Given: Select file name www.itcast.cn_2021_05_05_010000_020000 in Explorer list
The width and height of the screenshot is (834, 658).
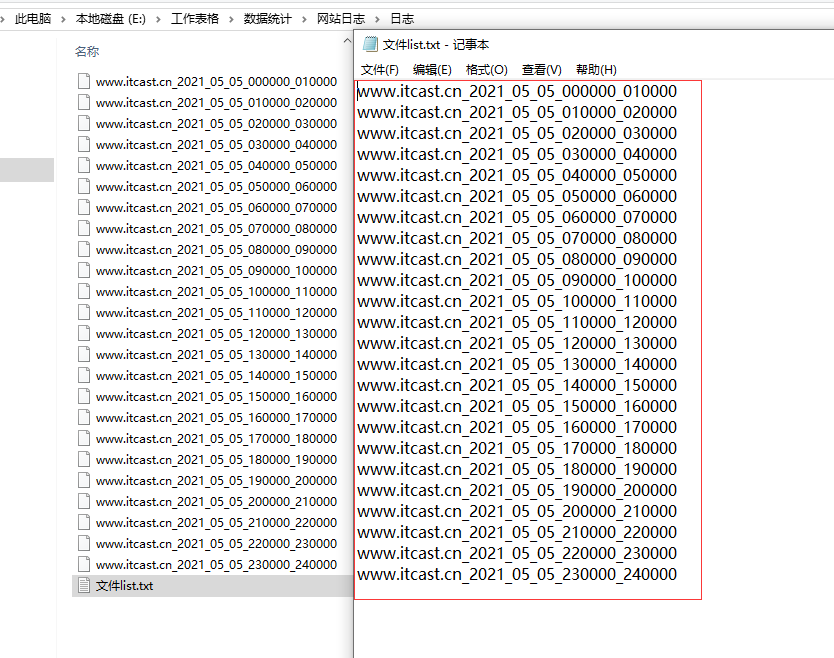Looking at the screenshot, I should tap(216, 102).
